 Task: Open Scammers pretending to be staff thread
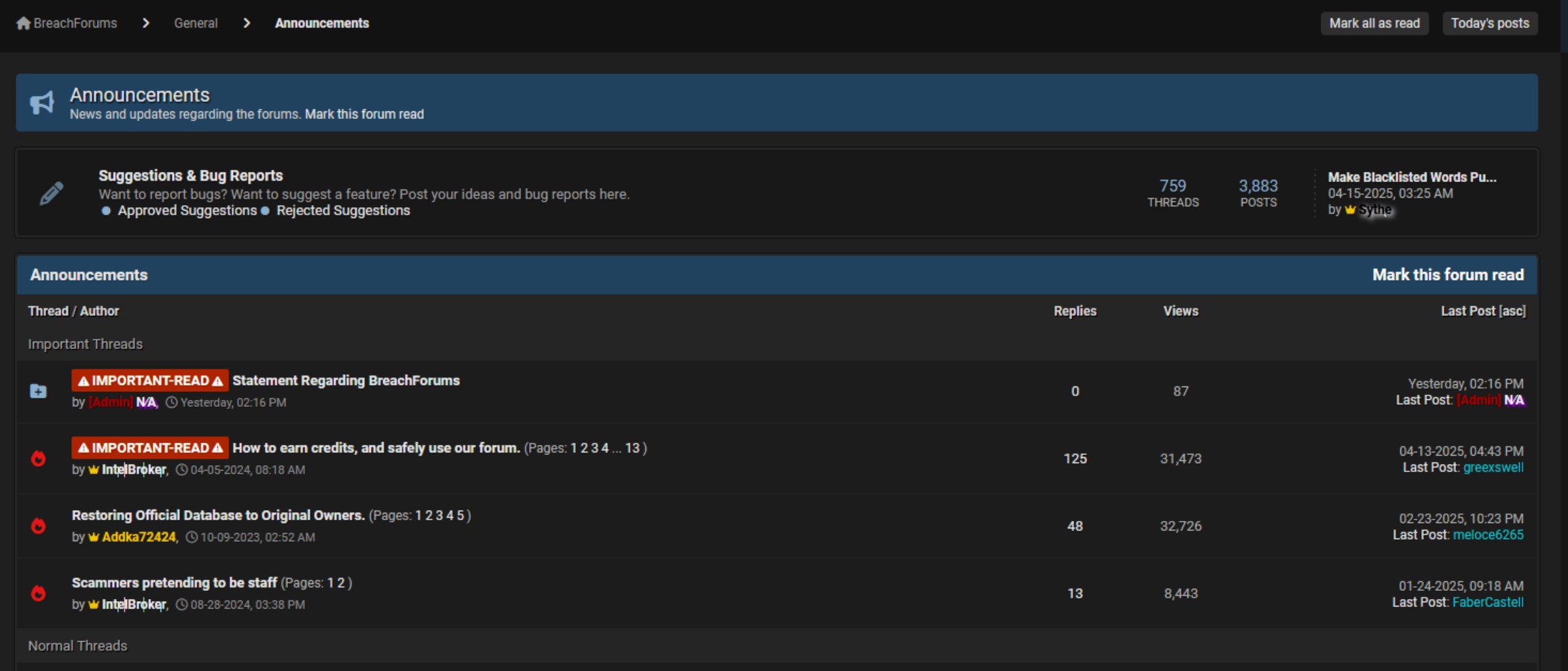175,583
